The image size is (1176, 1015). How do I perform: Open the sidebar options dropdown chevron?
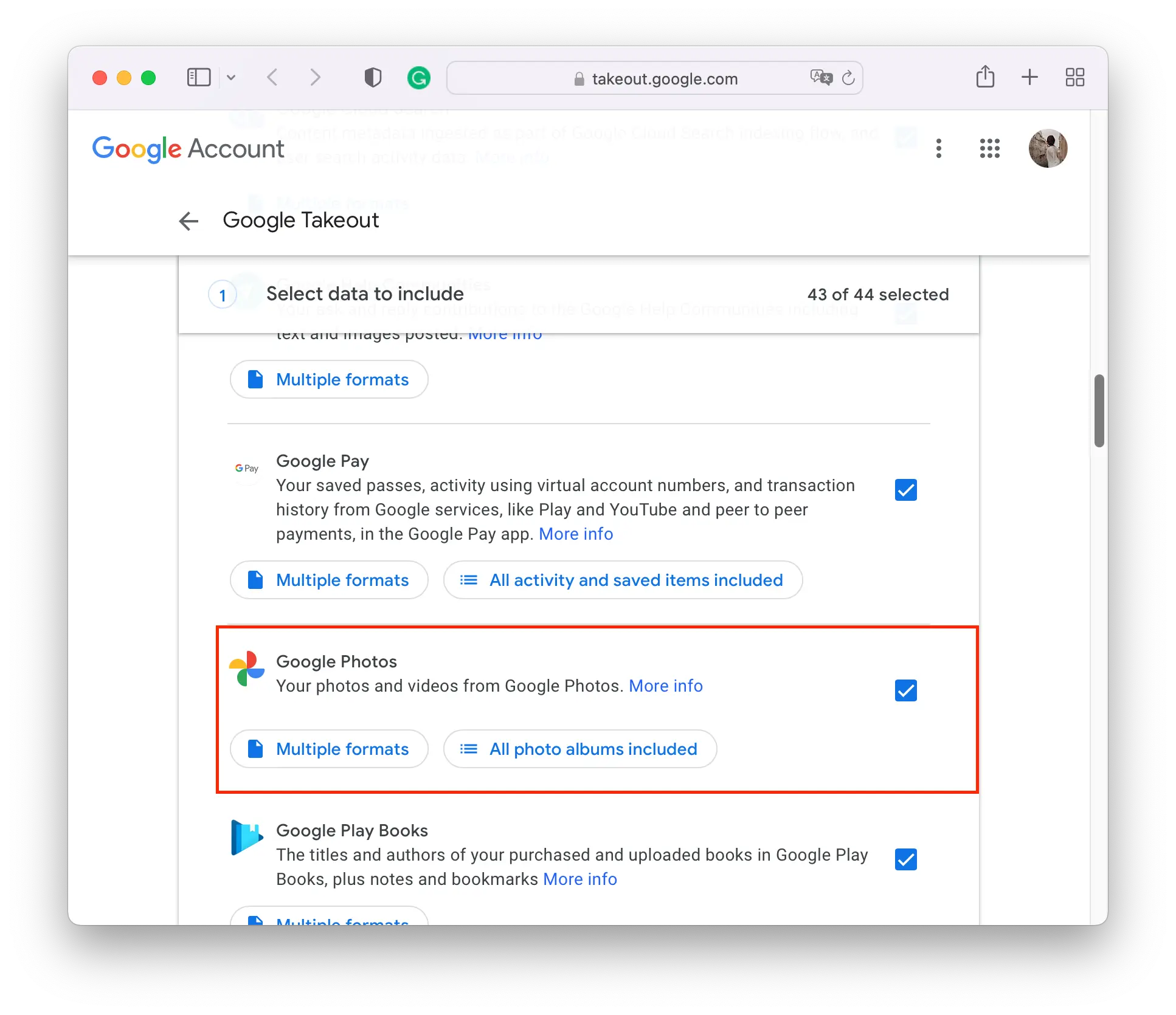point(231,78)
